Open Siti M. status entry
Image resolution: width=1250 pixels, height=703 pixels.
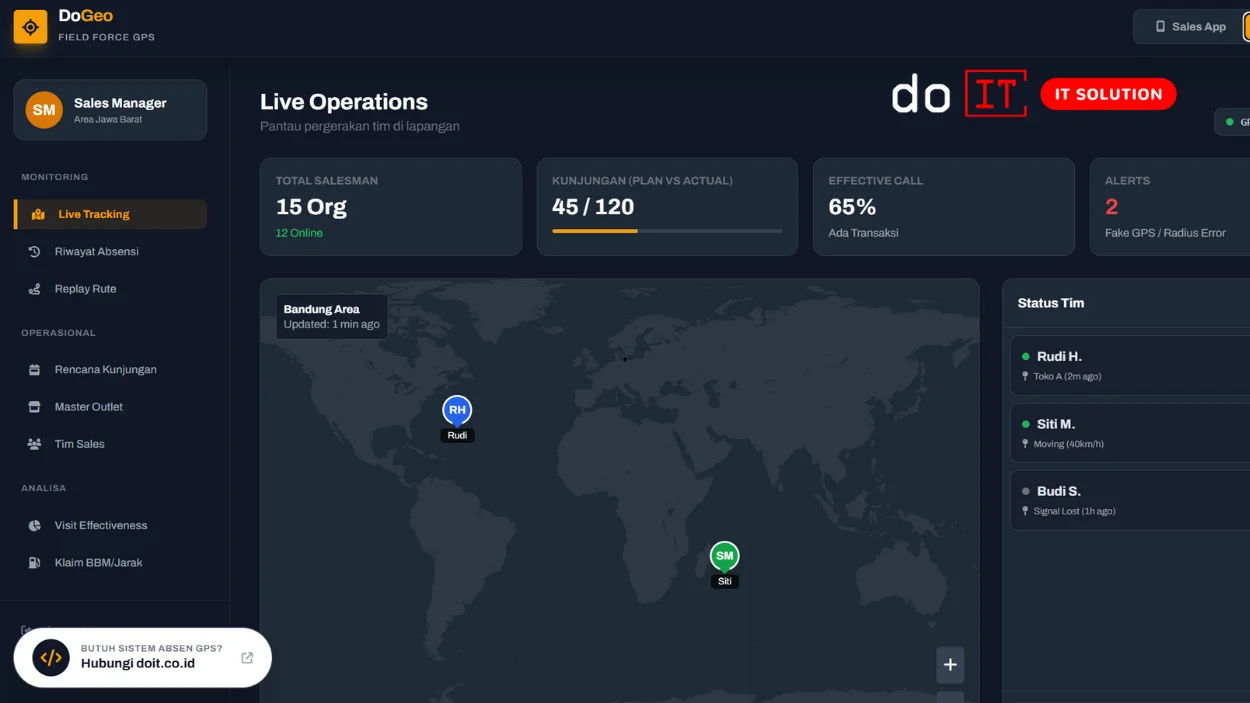[1130, 433]
